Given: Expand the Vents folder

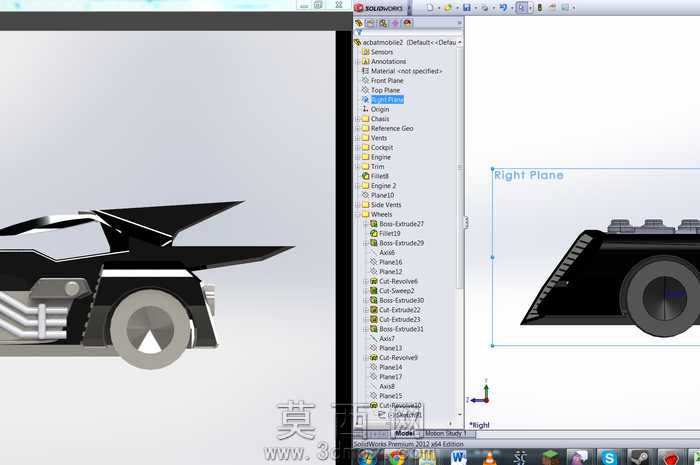Looking at the screenshot, I should pos(358,138).
